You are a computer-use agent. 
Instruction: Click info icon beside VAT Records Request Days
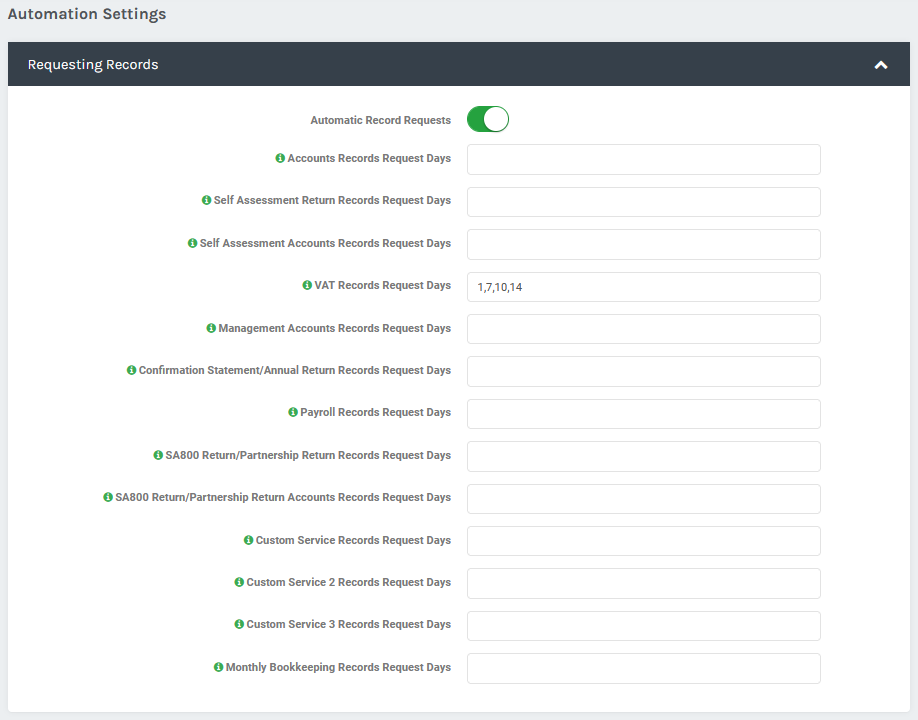[307, 285]
